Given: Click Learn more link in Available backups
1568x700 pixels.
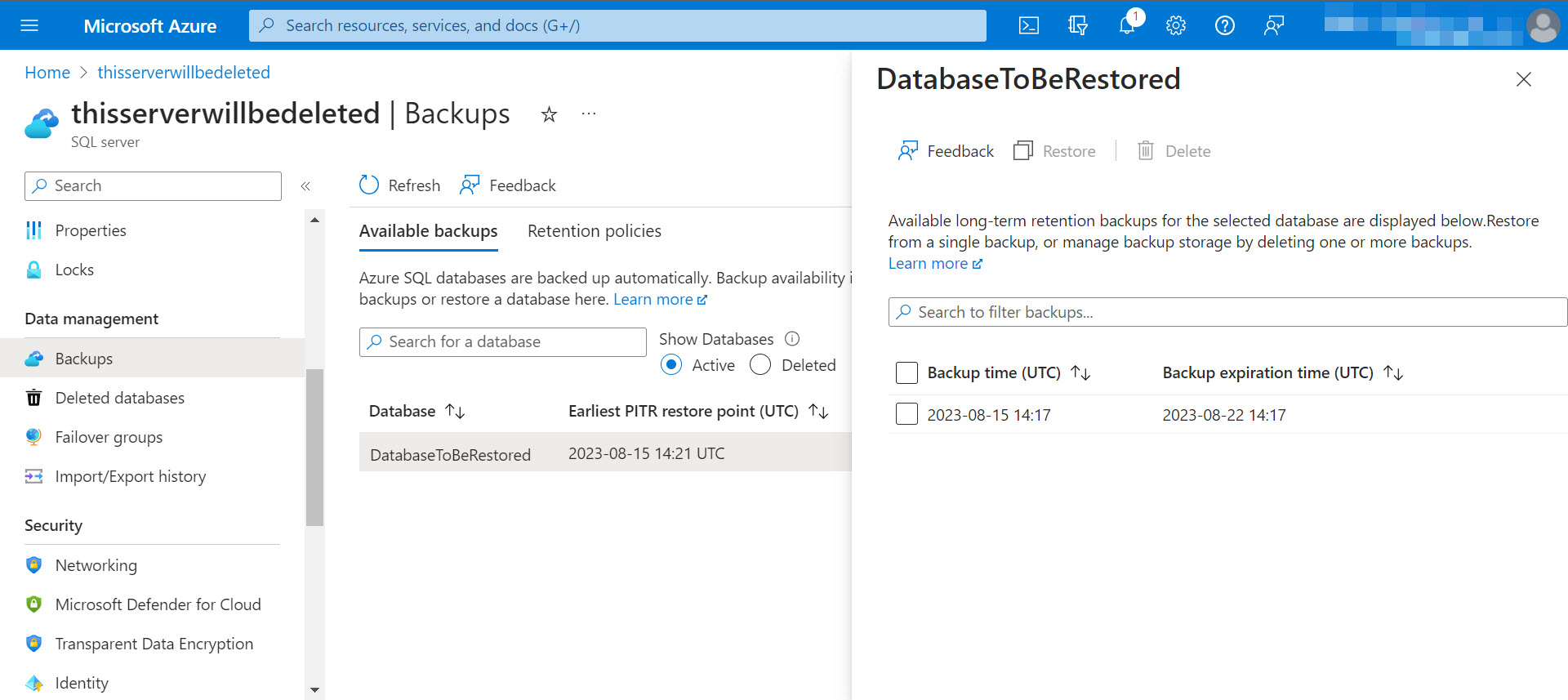Looking at the screenshot, I should pyautogui.click(x=660, y=300).
